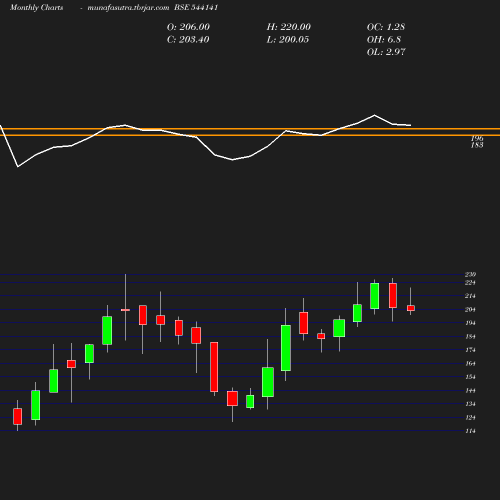Select the high value 'H: 220.00'

289,27
